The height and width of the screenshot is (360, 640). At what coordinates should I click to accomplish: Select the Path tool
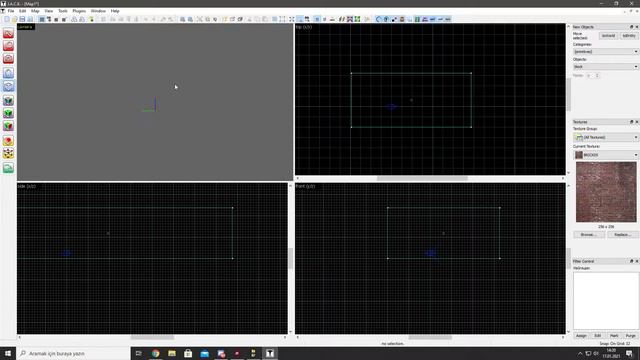tap(9, 168)
